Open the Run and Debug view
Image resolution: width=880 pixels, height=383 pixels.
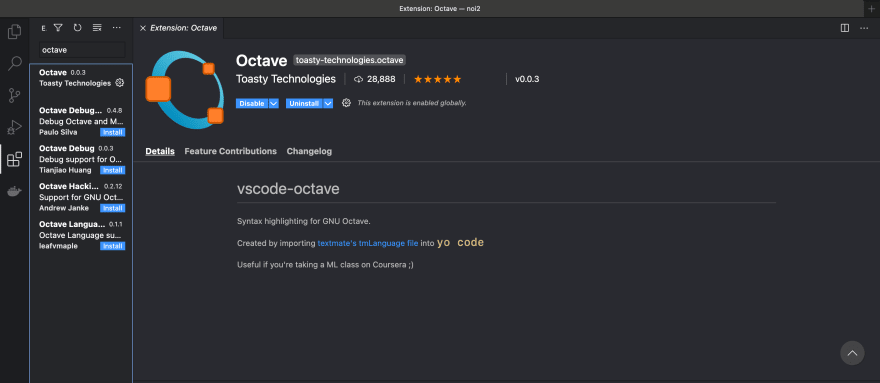(x=15, y=127)
